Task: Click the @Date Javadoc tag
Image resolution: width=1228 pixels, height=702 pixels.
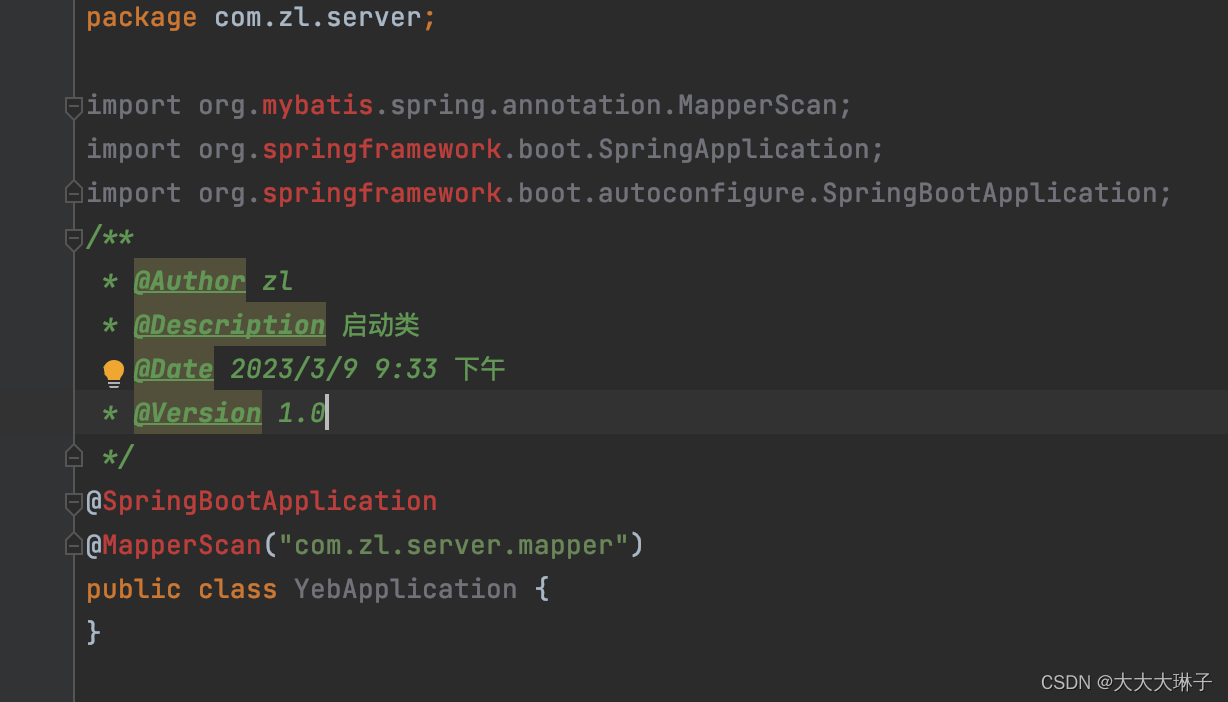Action: tap(173, 369)
